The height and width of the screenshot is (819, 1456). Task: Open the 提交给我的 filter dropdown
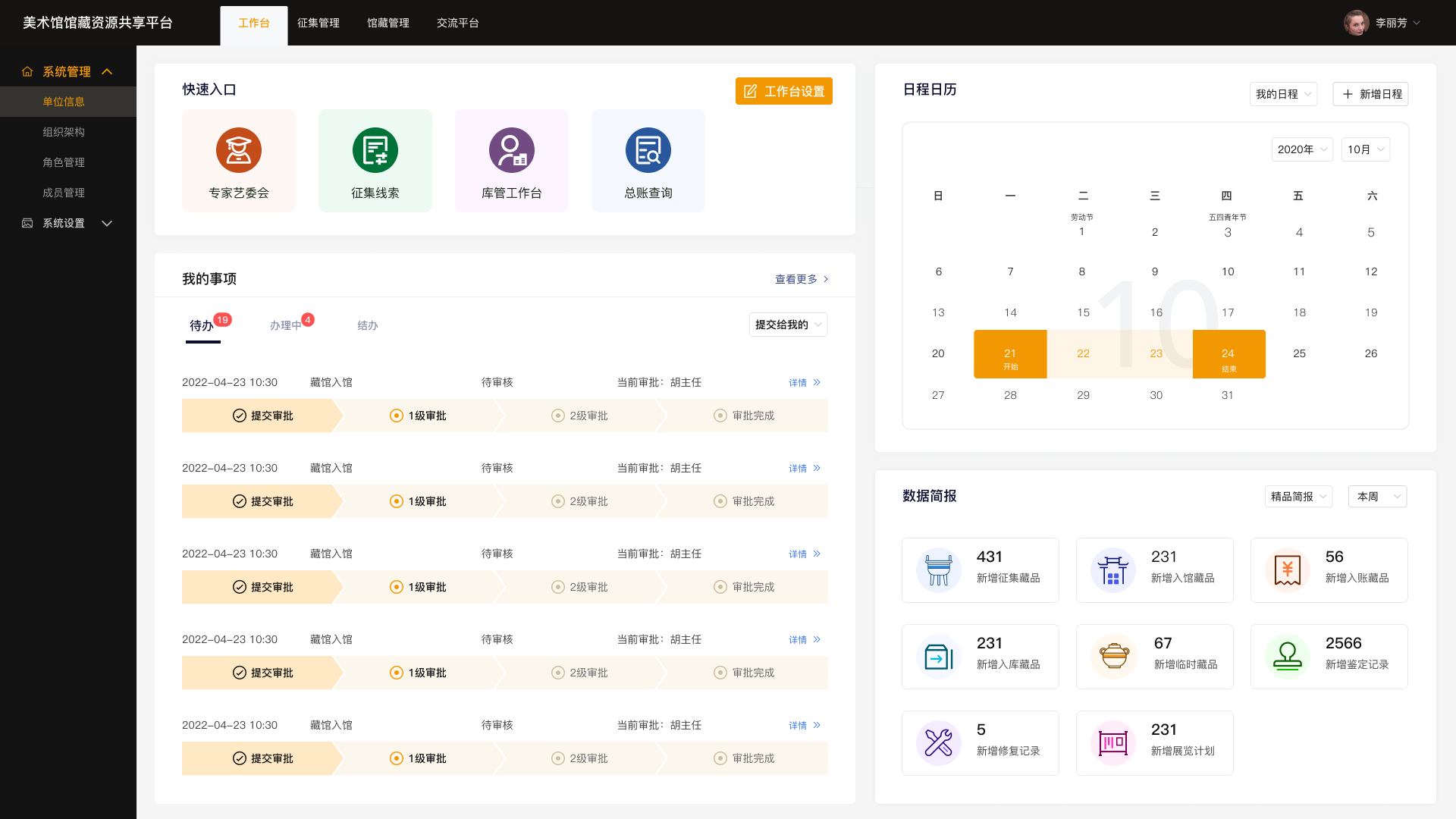pyautogui.click(x=787, y=325)
